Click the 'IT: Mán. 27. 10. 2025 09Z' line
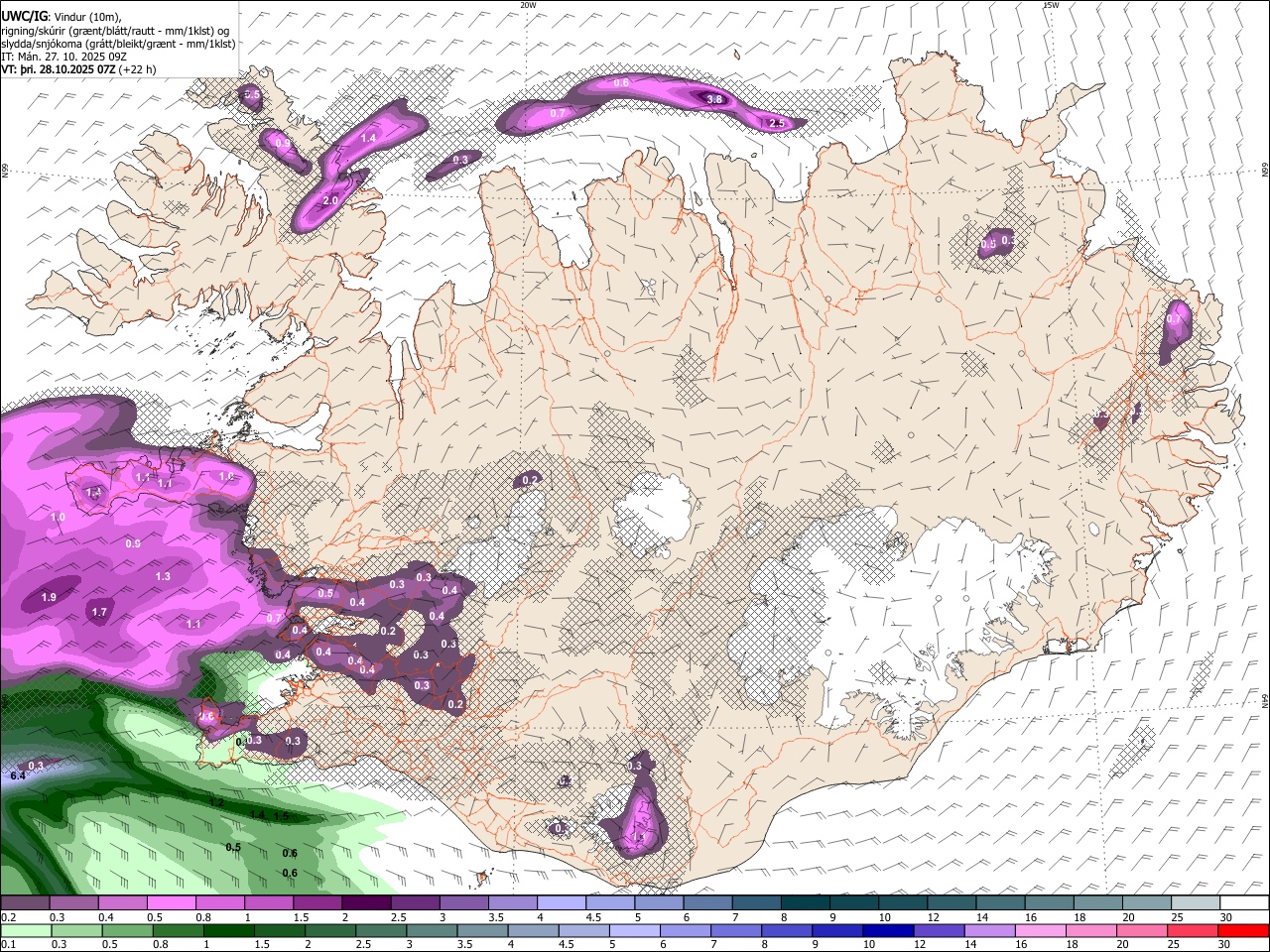 (x=63, y=57)
